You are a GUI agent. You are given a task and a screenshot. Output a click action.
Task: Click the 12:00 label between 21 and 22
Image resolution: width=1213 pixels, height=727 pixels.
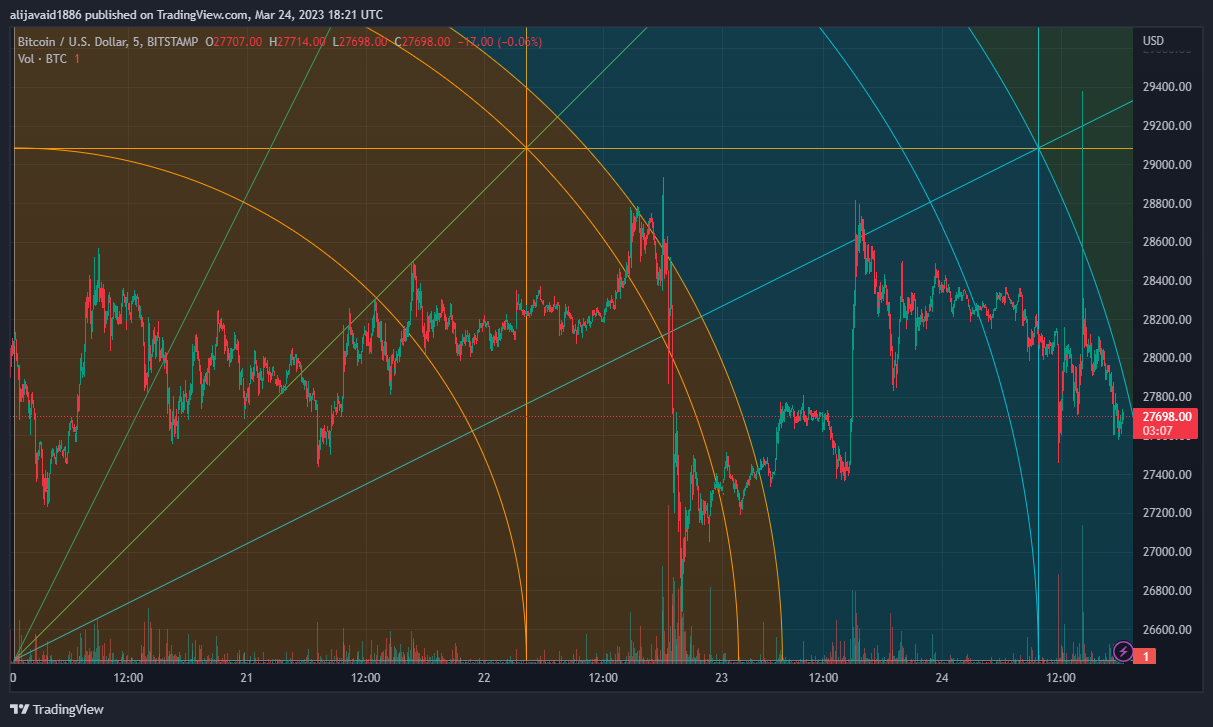[366, 678]
